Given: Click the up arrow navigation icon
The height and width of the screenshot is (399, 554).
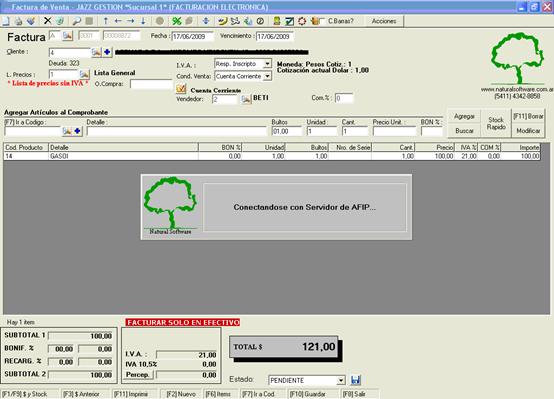Looking at the screenshot, I should [105, 21].
